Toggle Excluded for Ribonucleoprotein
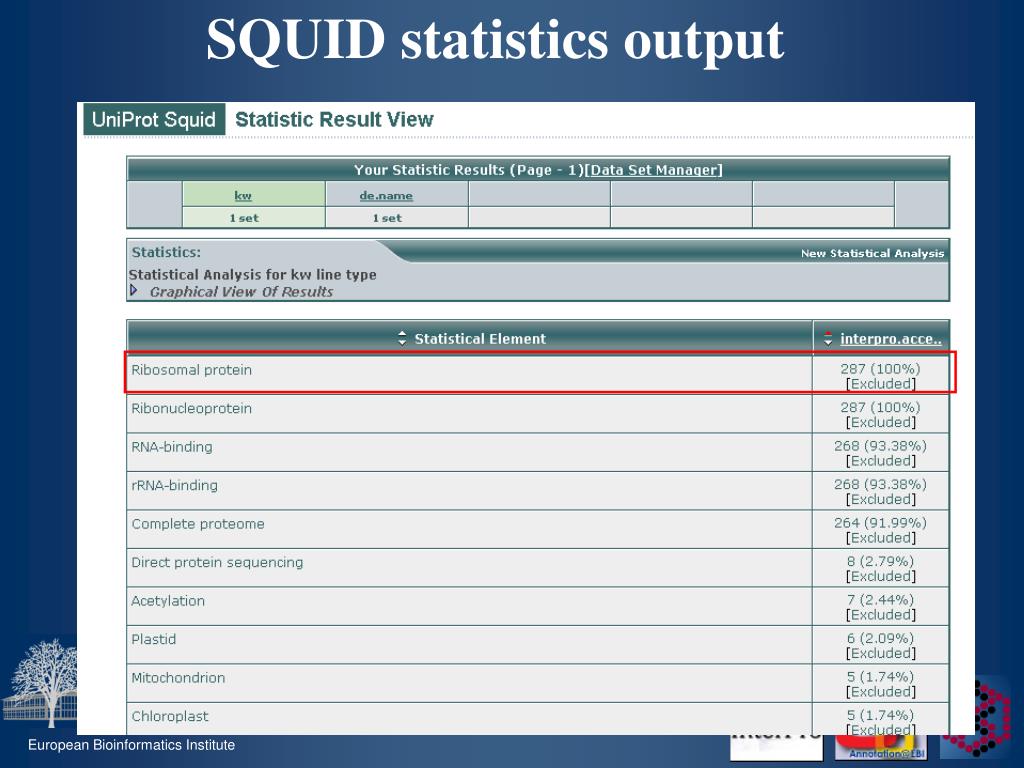The image size is (1024, 768). click(x=881, y=423)
